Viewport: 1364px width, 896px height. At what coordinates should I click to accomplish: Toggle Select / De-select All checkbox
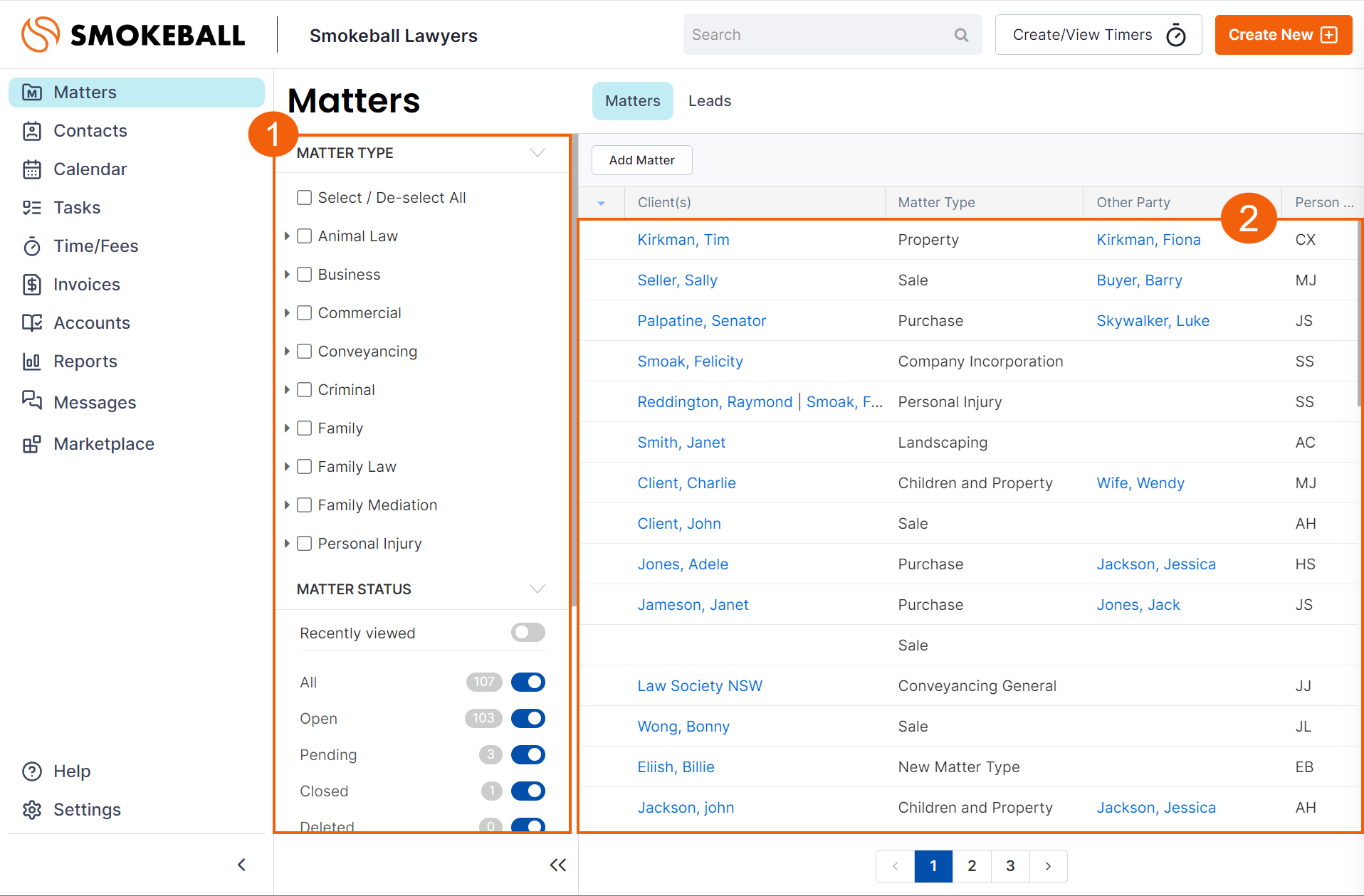click(x=305, y=198)
